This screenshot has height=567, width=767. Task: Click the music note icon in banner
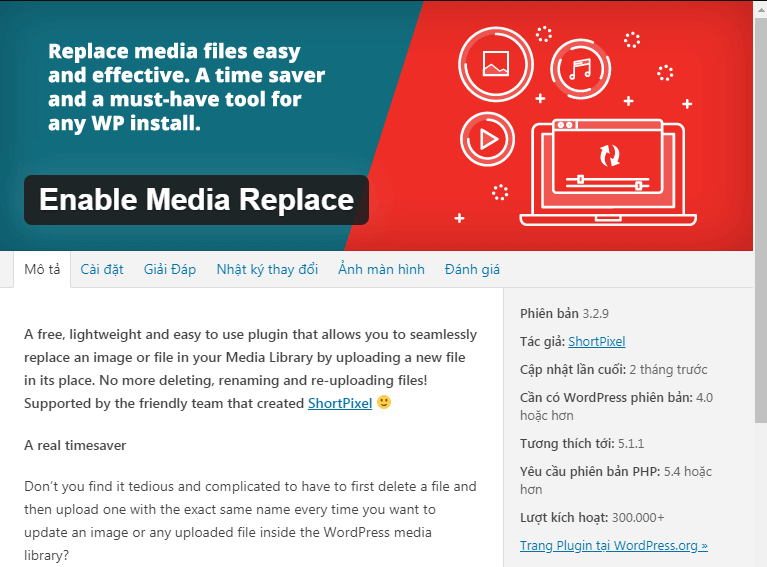(x=580, y=68)
